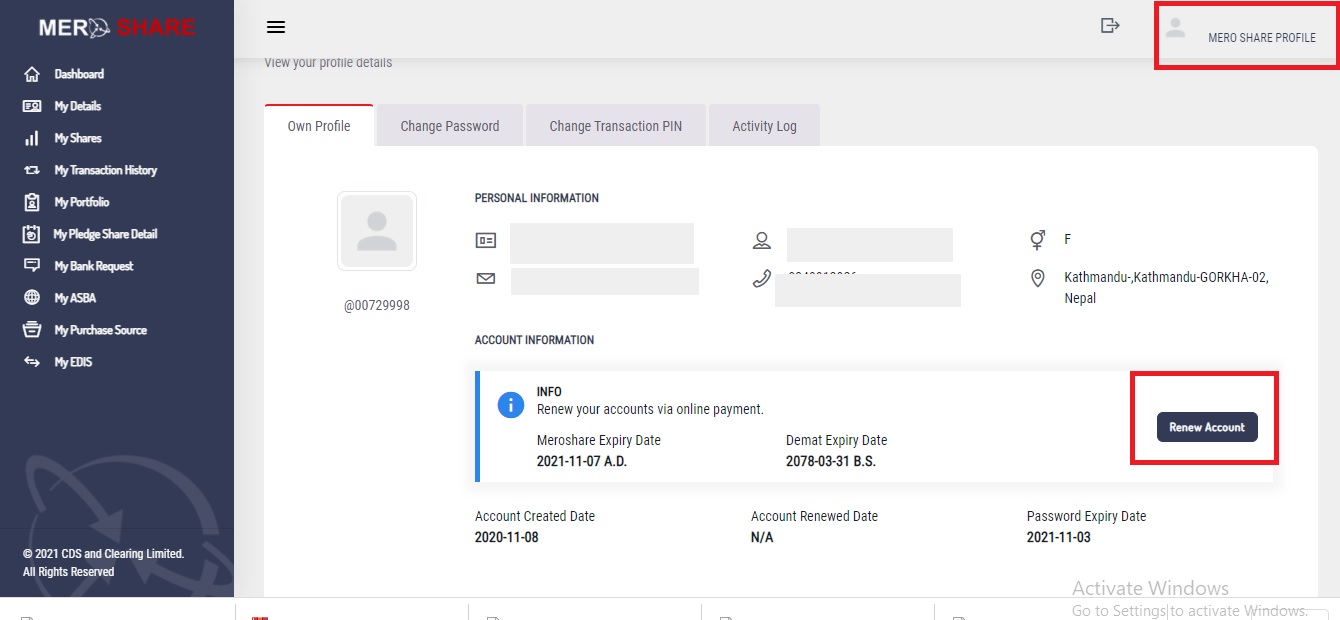The height and width of the screenshot is (620, 1340).
Task: Click My Purchase Source icon
Action: point(32,330)
